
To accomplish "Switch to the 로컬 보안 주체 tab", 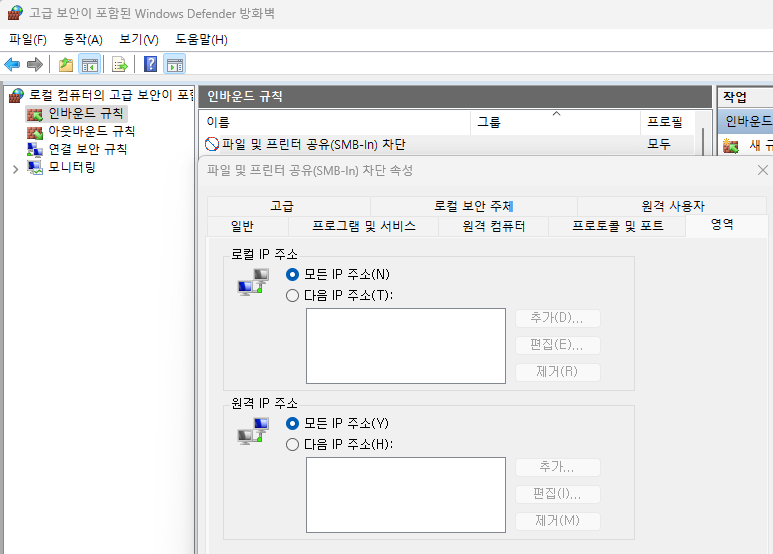I will click(x=474, y=206).
